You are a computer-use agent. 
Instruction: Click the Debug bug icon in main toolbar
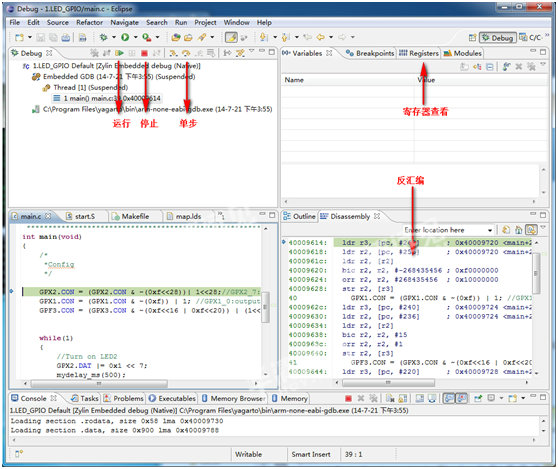[x=104, y=37]
